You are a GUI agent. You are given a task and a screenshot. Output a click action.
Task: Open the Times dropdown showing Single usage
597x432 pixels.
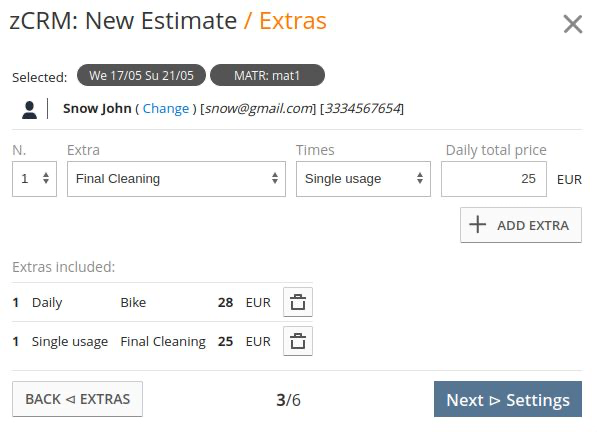point(363,179)
